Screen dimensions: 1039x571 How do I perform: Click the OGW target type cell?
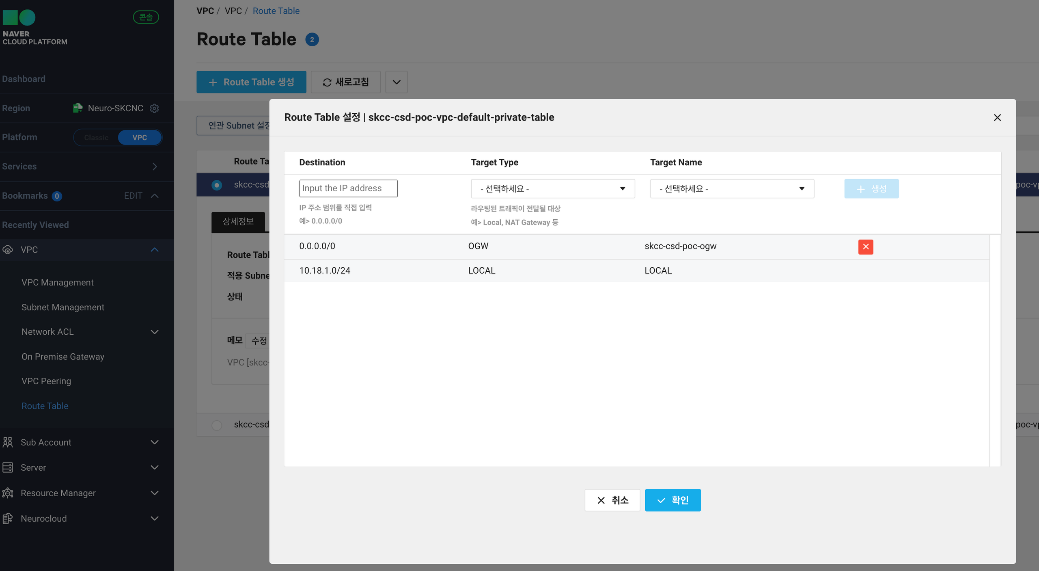coord(478,246)
